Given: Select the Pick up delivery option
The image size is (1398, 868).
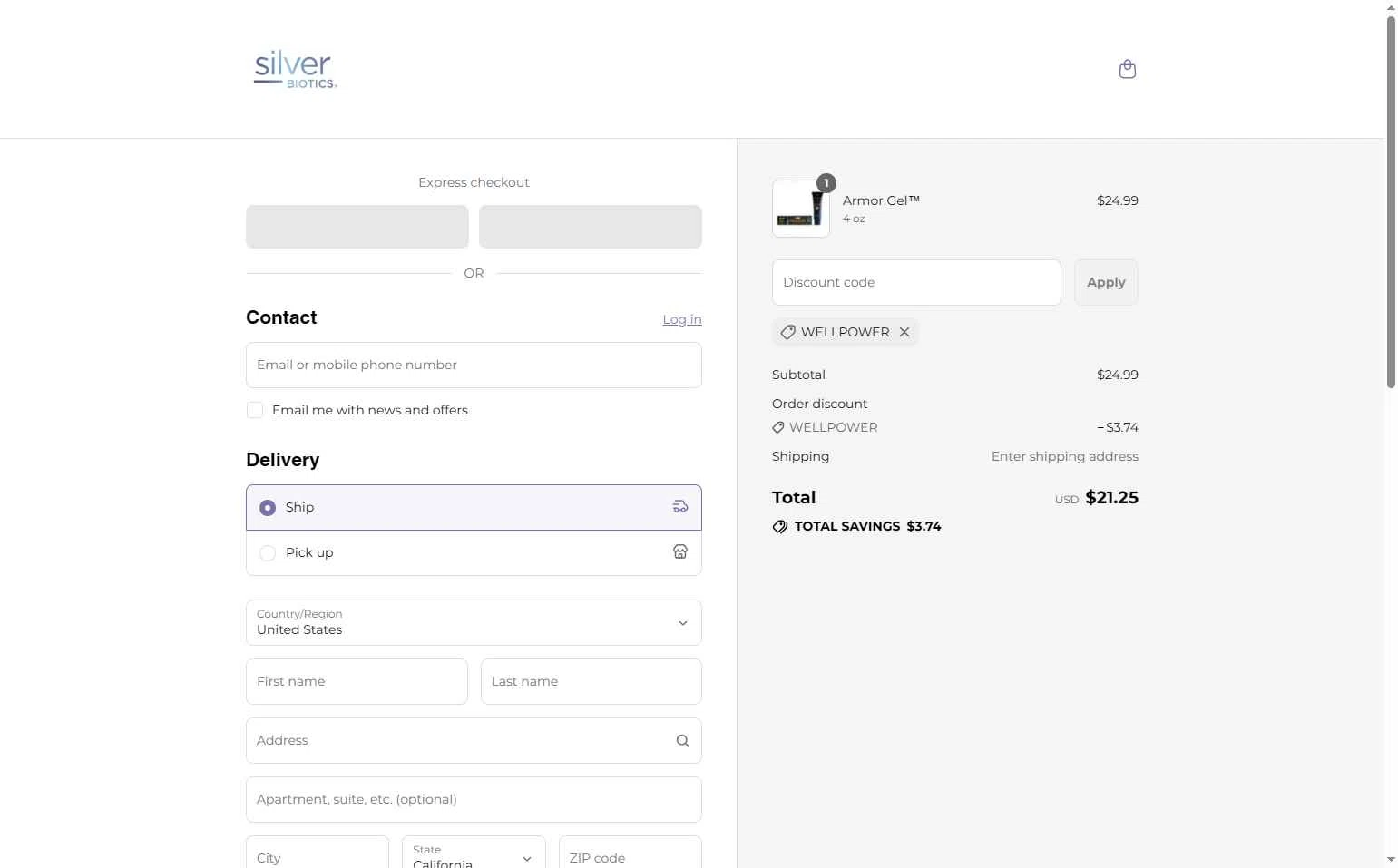Looking at the screenshot, I should [x=474, y=552].
